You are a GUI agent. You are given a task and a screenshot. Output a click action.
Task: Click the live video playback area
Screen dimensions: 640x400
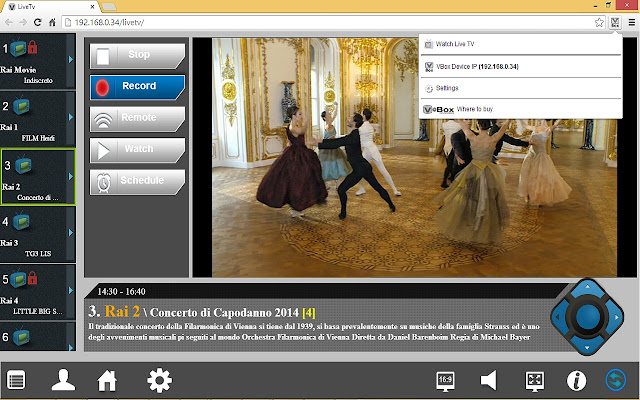[x=414, y=158]
